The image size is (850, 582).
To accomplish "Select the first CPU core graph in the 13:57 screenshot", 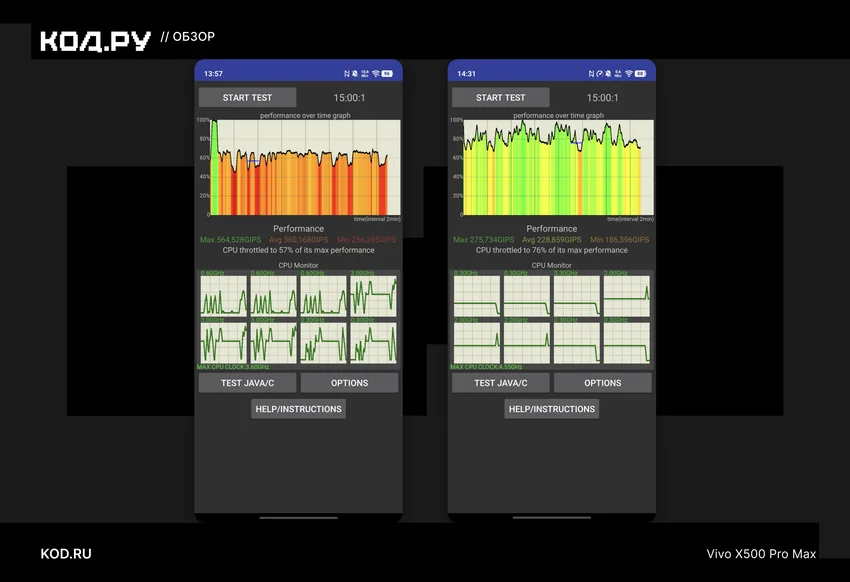I will click(223, 296).
